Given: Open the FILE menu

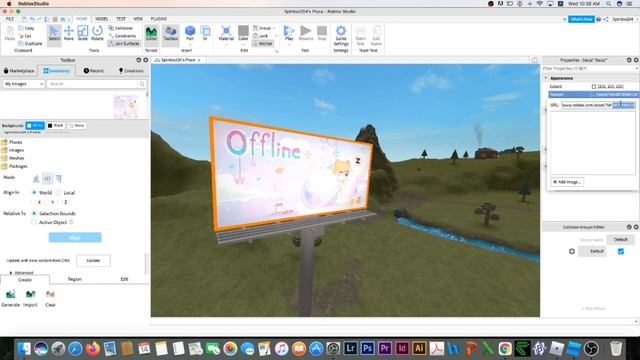Looking at the screenshot, I should 10,19.
